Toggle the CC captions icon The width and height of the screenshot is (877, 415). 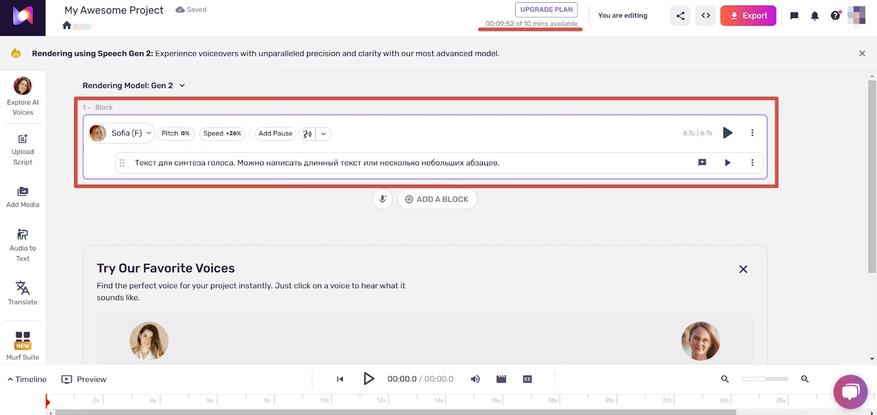(527, 379)
